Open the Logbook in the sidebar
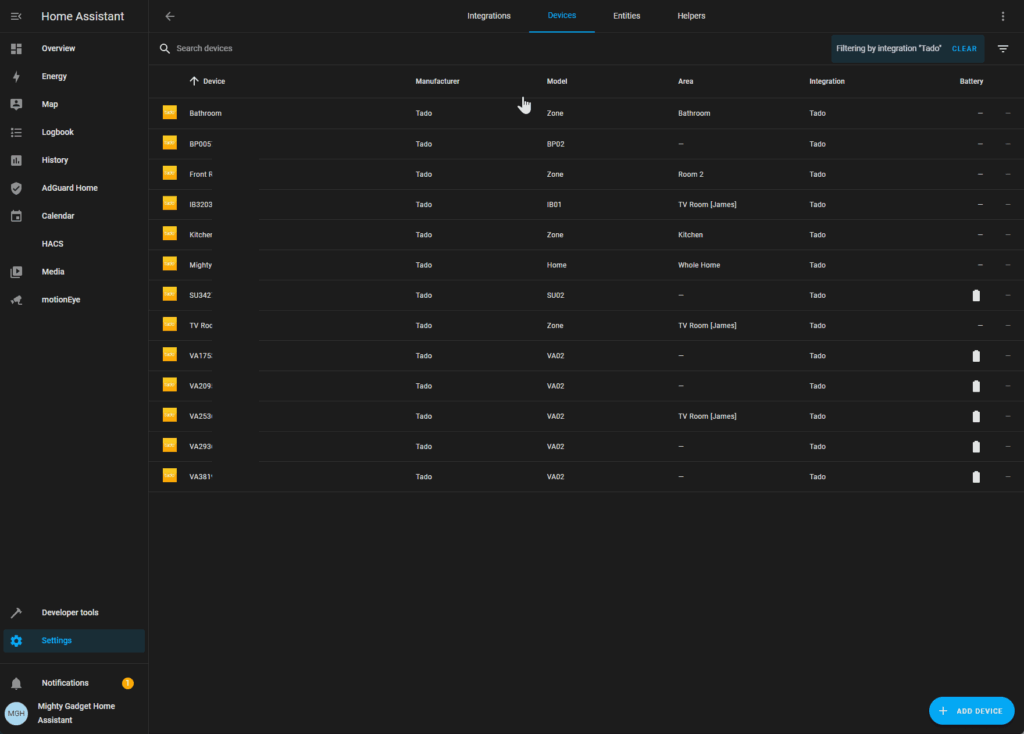The width and height of the screenshot is (1024, 734). tap(57, 132)
